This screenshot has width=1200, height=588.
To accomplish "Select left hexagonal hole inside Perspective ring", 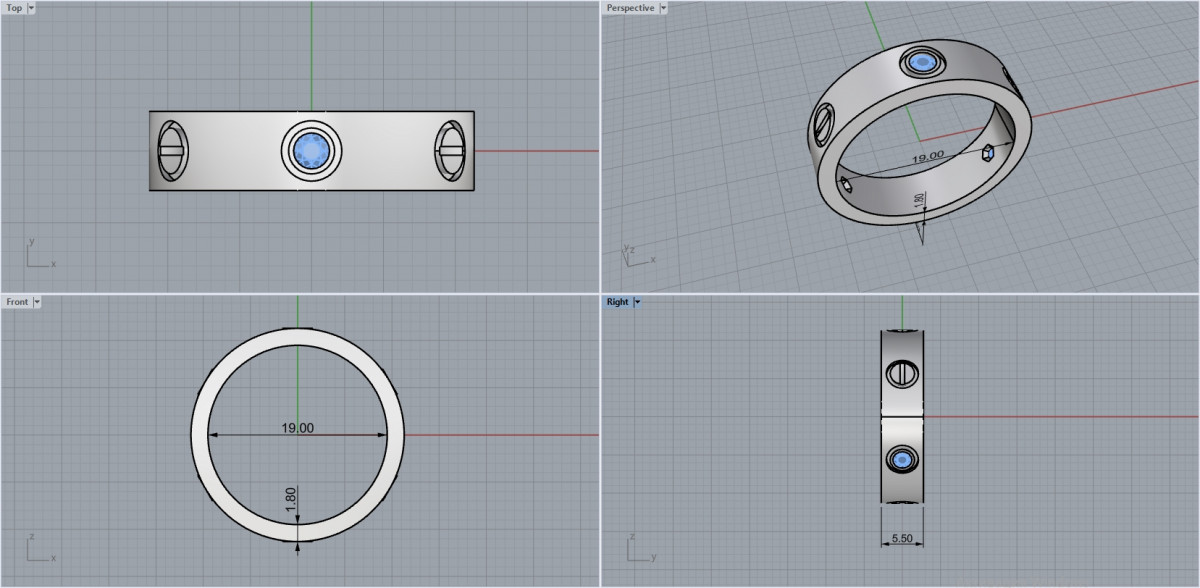I will click(x=847, y=182).
